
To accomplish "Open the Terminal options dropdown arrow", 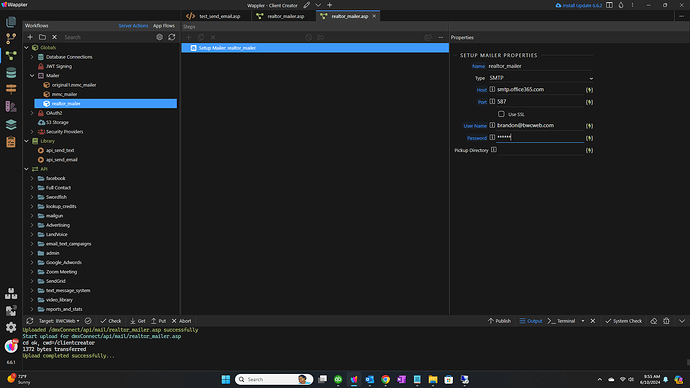I will (x=583, y=321).
